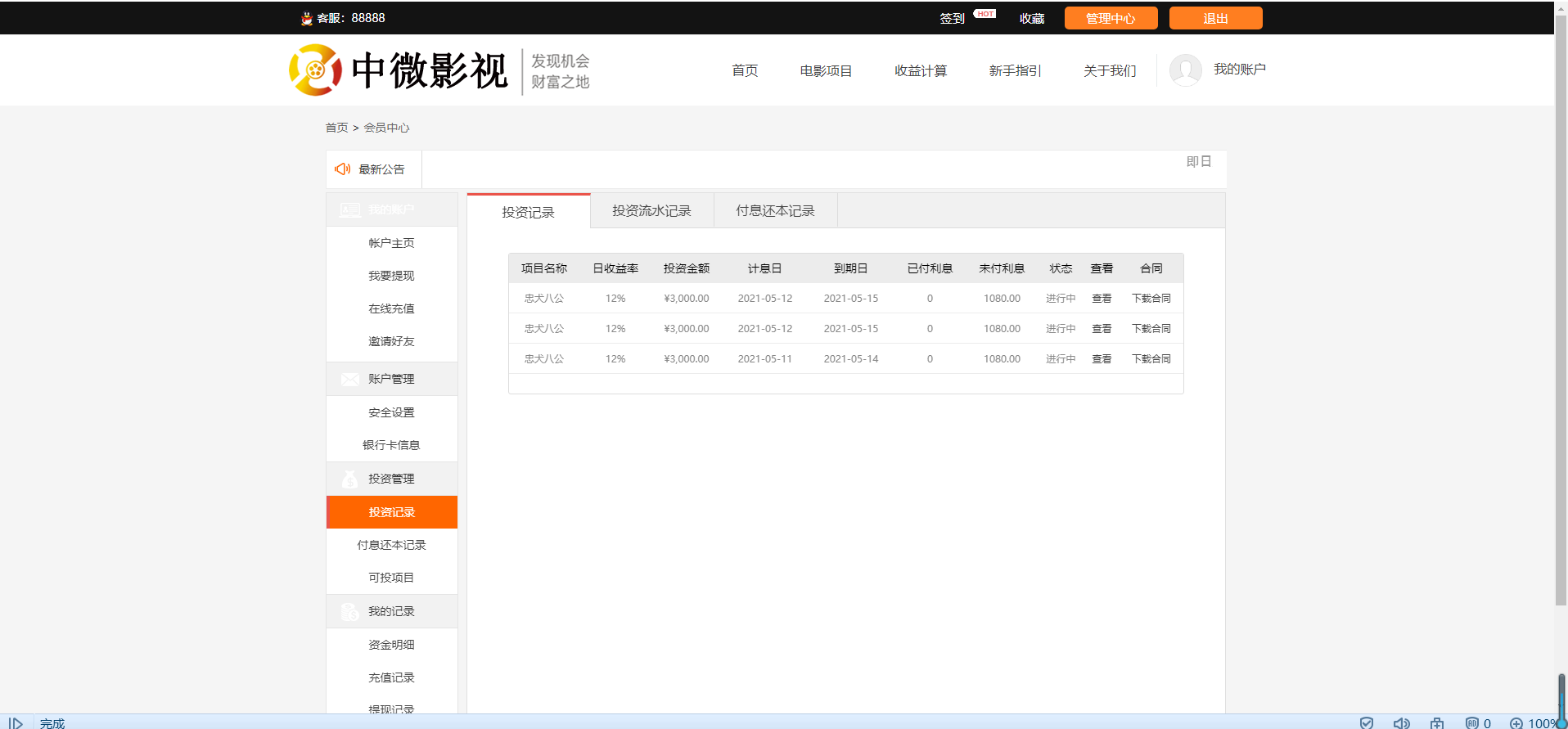
Task: Open 银行卡信息 in the sidebar
Action: [x=392, y=445]
